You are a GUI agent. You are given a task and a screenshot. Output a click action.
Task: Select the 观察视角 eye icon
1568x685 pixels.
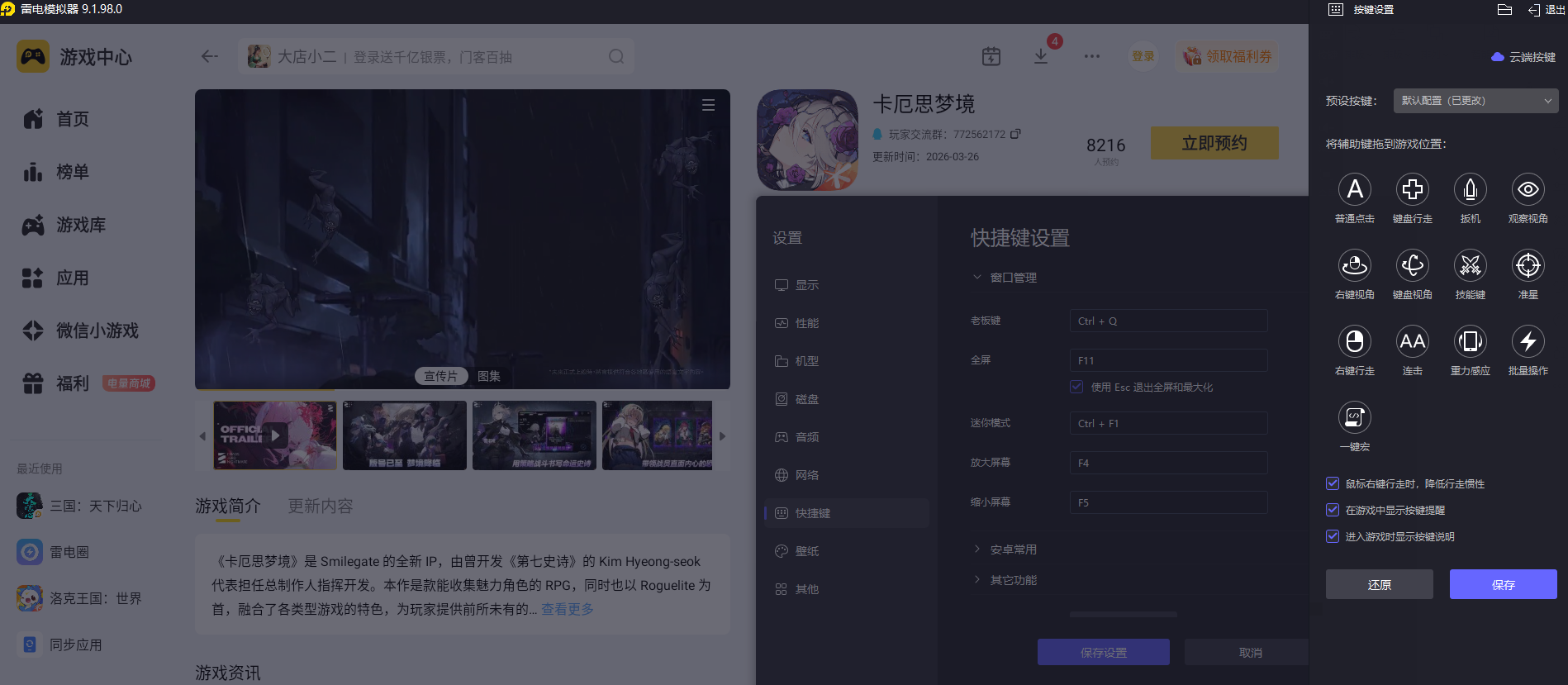pyautogui.click(x=1528, y=190)
